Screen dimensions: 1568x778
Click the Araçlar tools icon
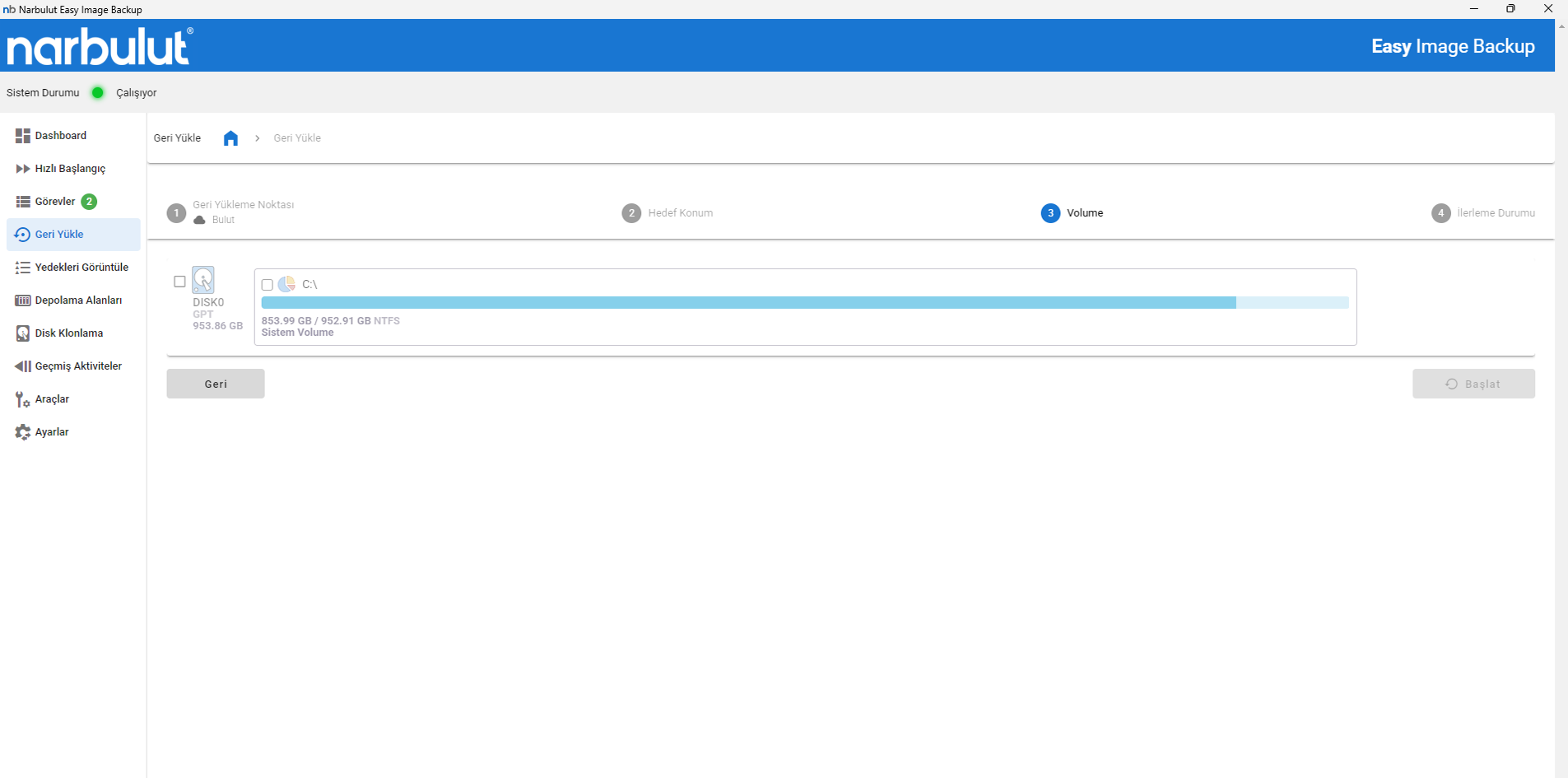pyautogui.click(x=22, y=399)
